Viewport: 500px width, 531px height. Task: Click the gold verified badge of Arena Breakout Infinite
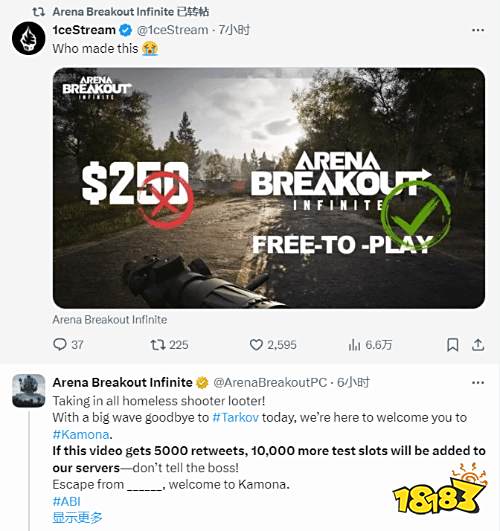202,383
